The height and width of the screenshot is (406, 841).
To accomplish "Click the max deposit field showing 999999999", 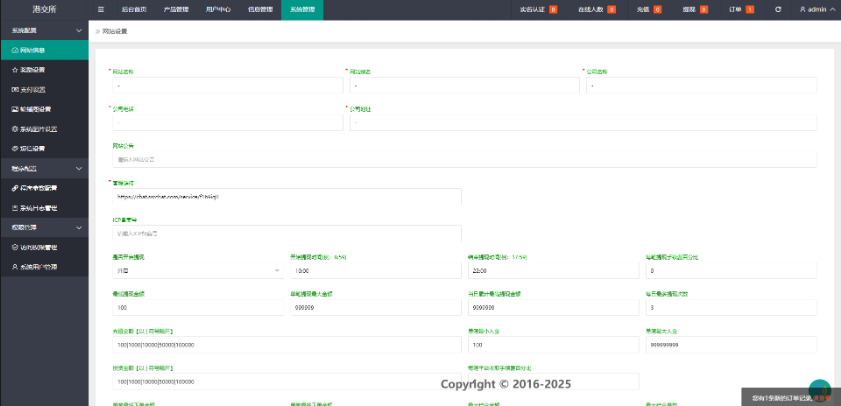I will point(732,345).
